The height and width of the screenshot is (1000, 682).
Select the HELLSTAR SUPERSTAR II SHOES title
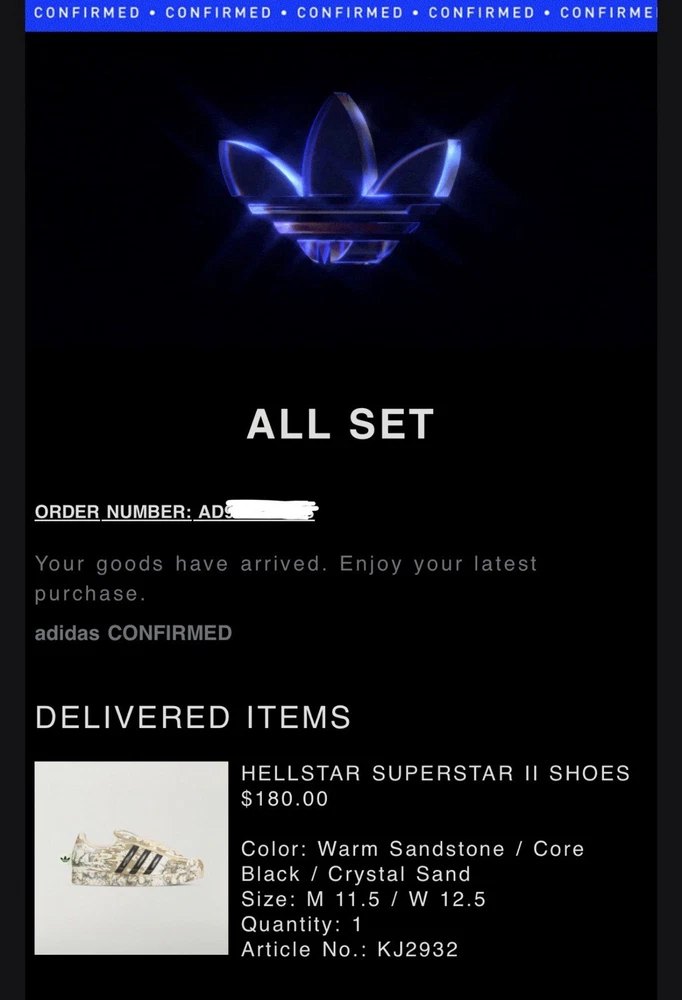click(435, 773)
